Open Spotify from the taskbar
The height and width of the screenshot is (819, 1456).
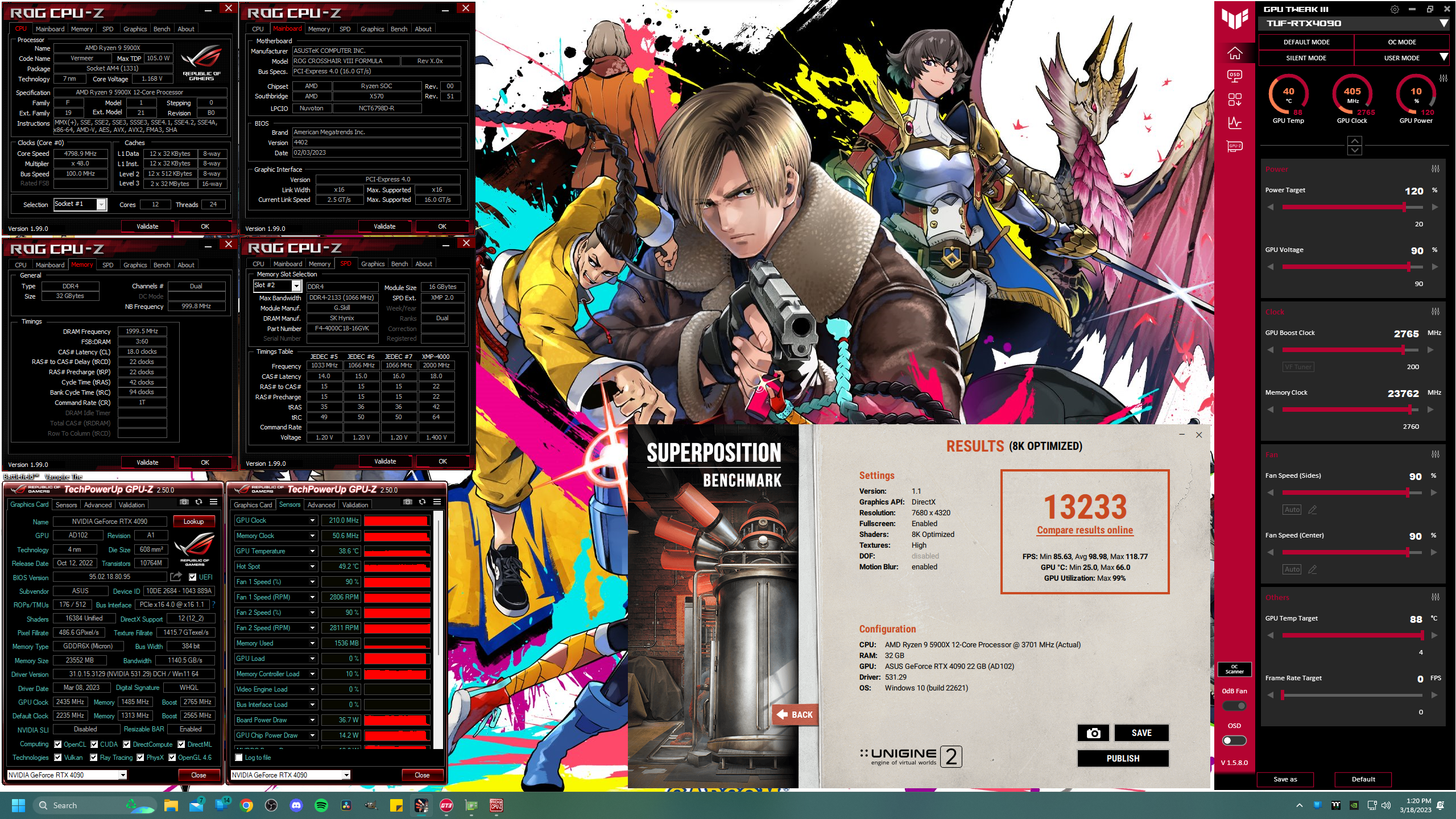[321, 805]
